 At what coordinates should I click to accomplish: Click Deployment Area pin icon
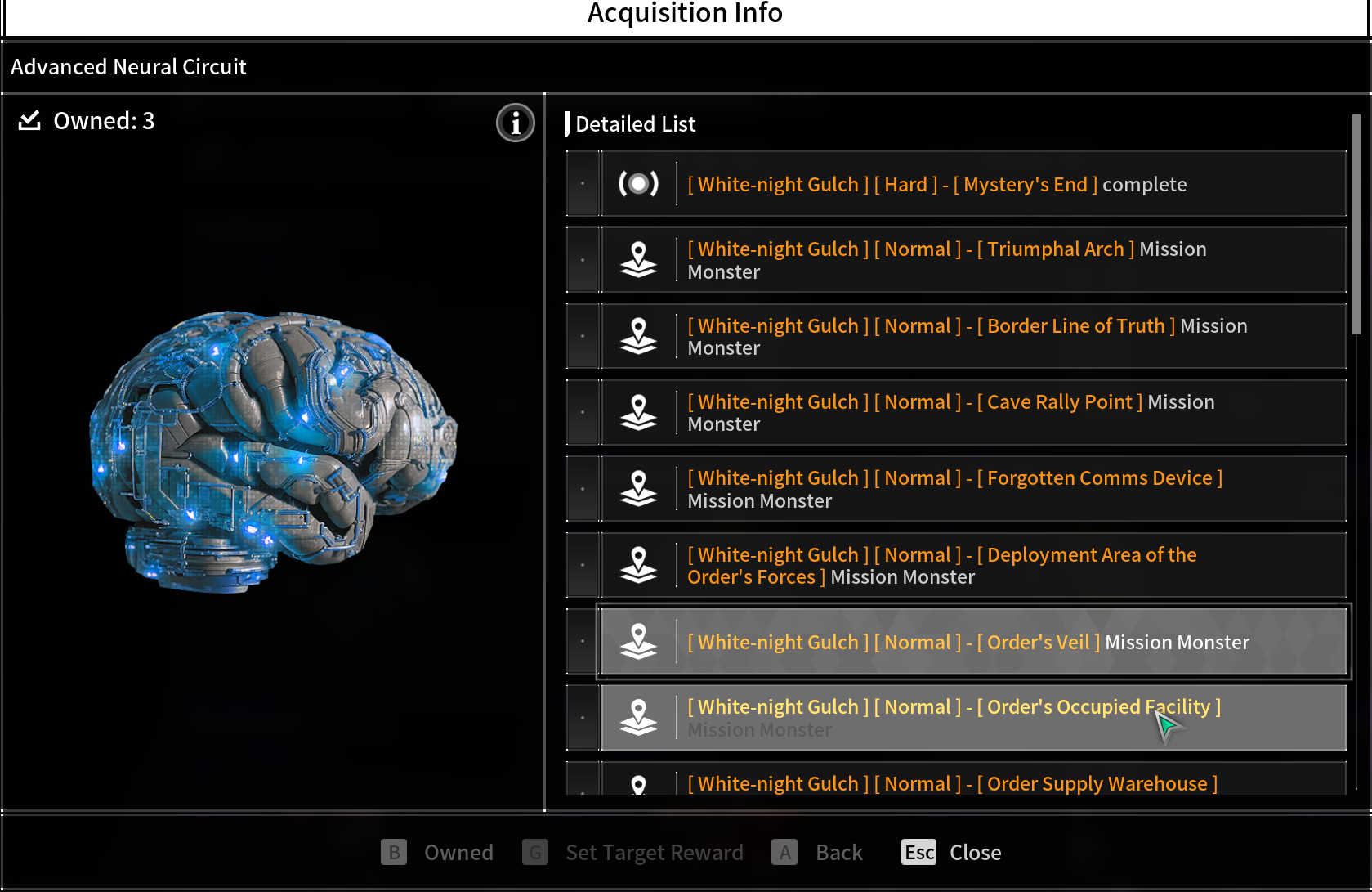coord(638,565)
